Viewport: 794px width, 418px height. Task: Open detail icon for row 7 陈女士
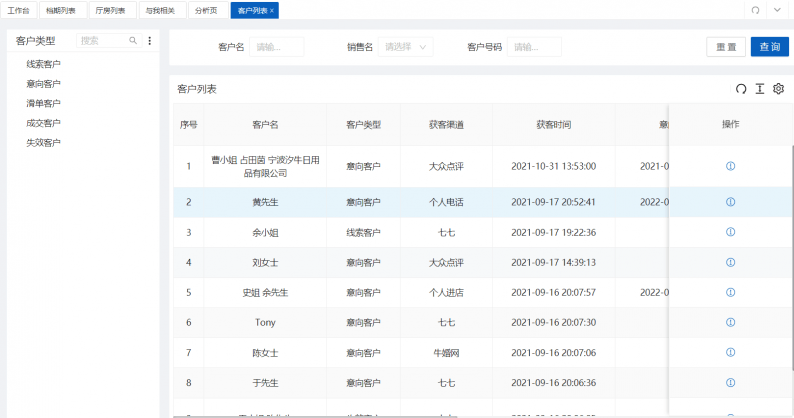pyautogui.click(x=730, y=352)
